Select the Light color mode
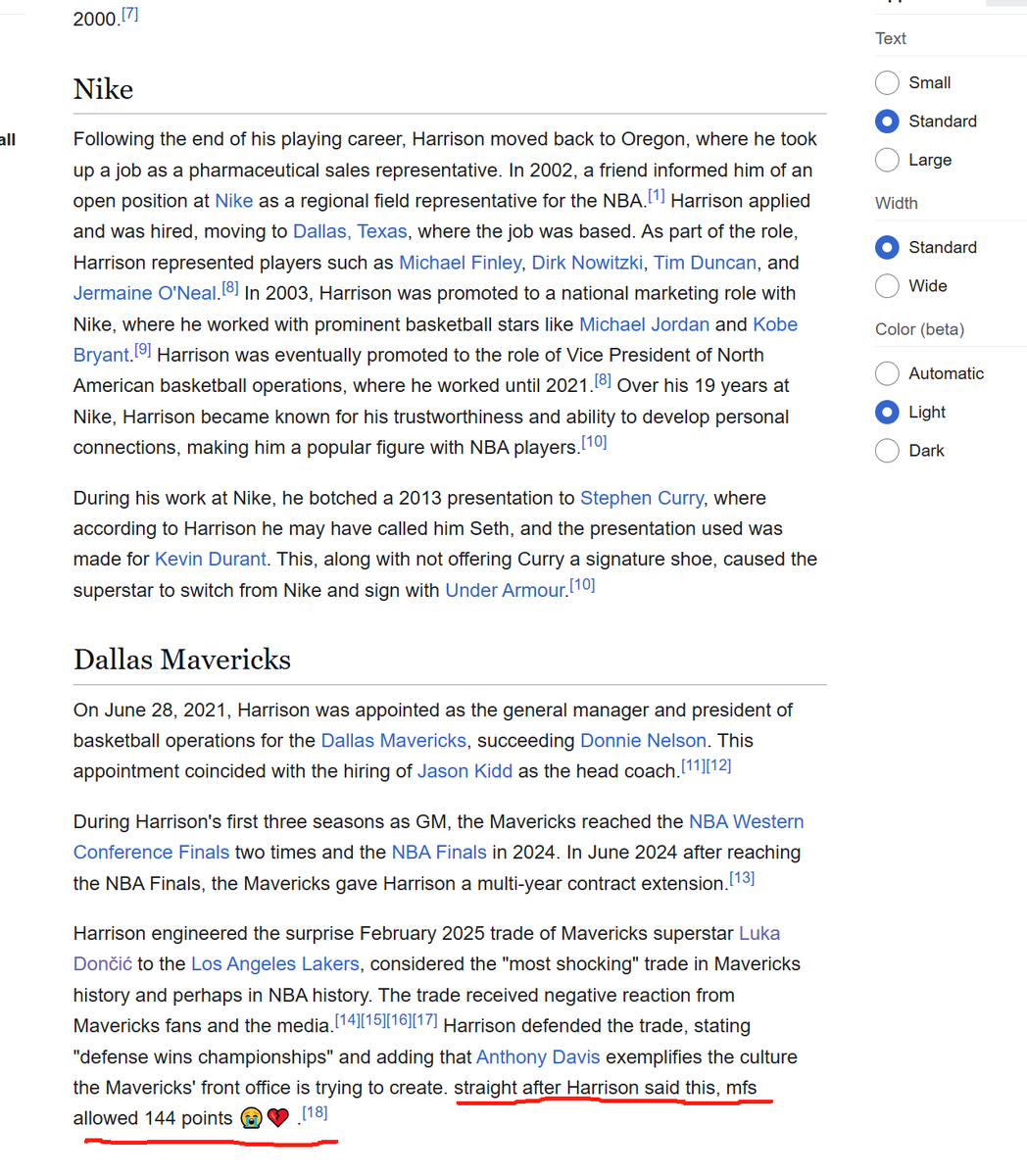This screenshot has width=1027, height=1176. tap(887, 412)
